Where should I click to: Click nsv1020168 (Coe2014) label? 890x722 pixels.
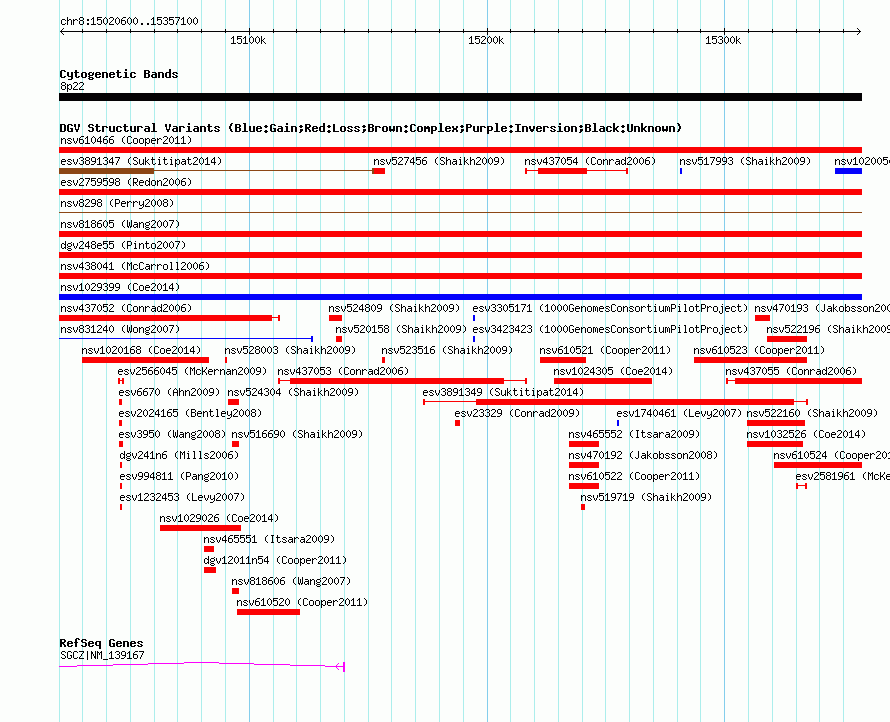click(x=141, y=350)
